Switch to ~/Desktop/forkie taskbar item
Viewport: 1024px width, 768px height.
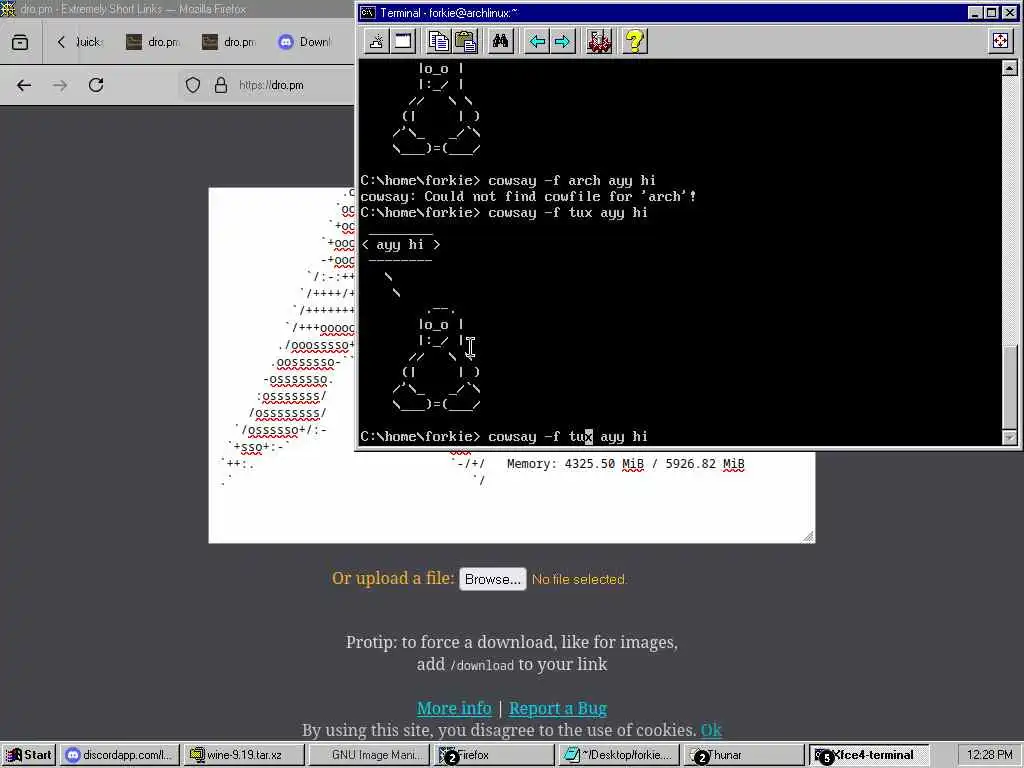click(618, 755)
